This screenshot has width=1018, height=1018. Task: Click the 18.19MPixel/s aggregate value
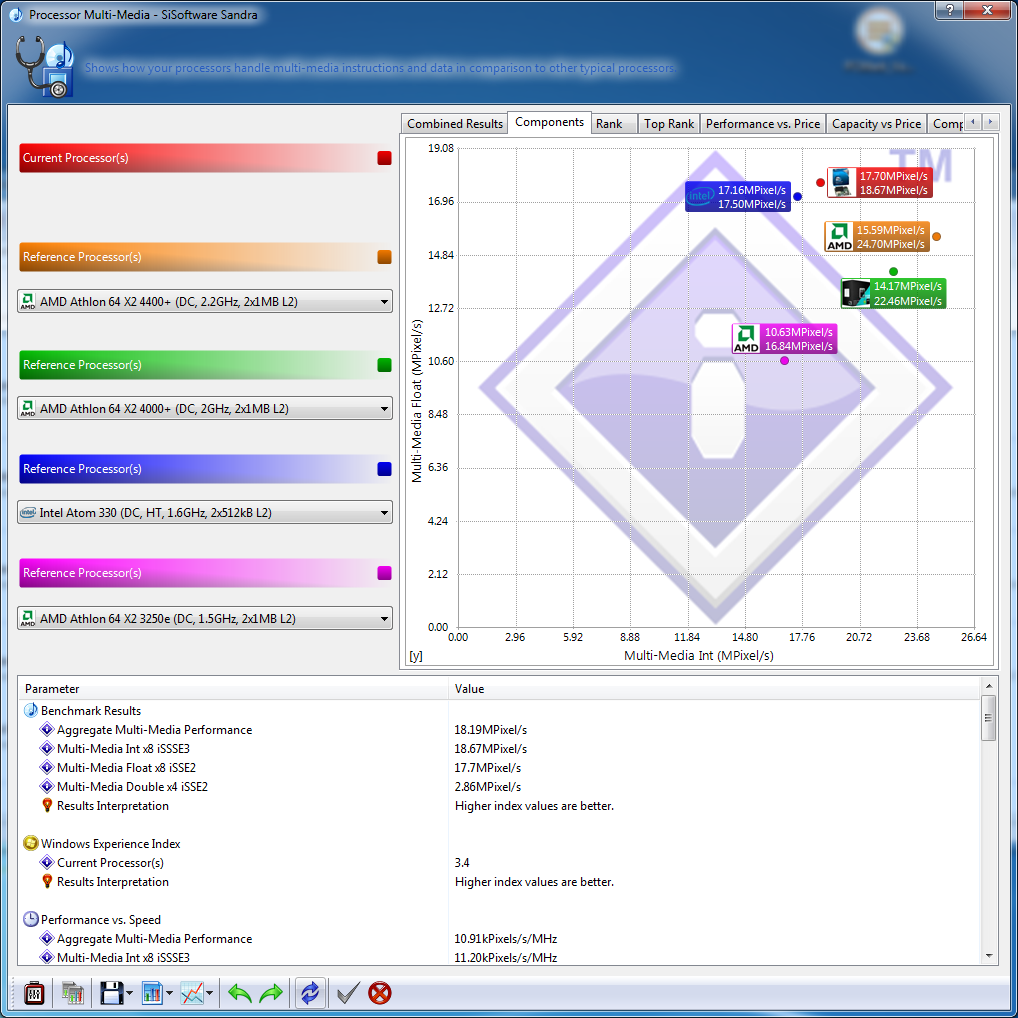coord(491,730)
